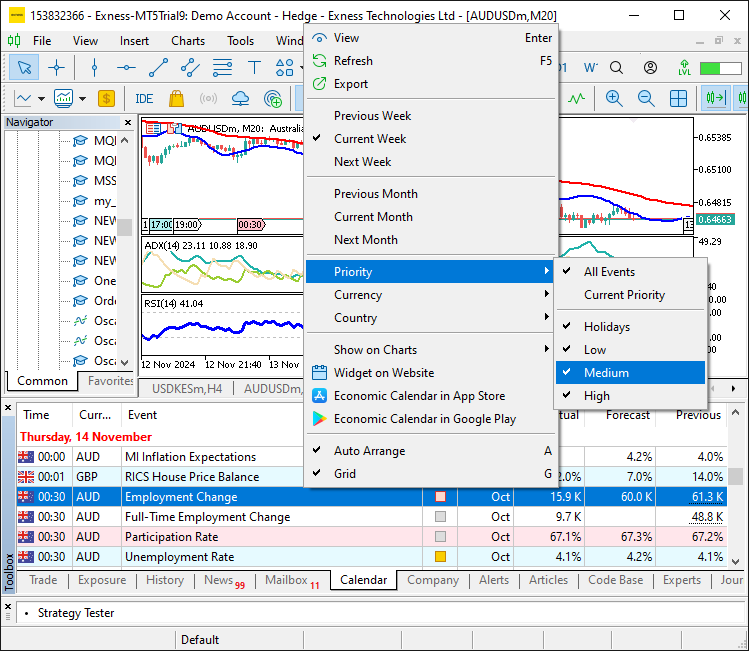Open the line chart type dropdown arrow
The width and height of the screenshot is (749, 651).
[42, 99]
